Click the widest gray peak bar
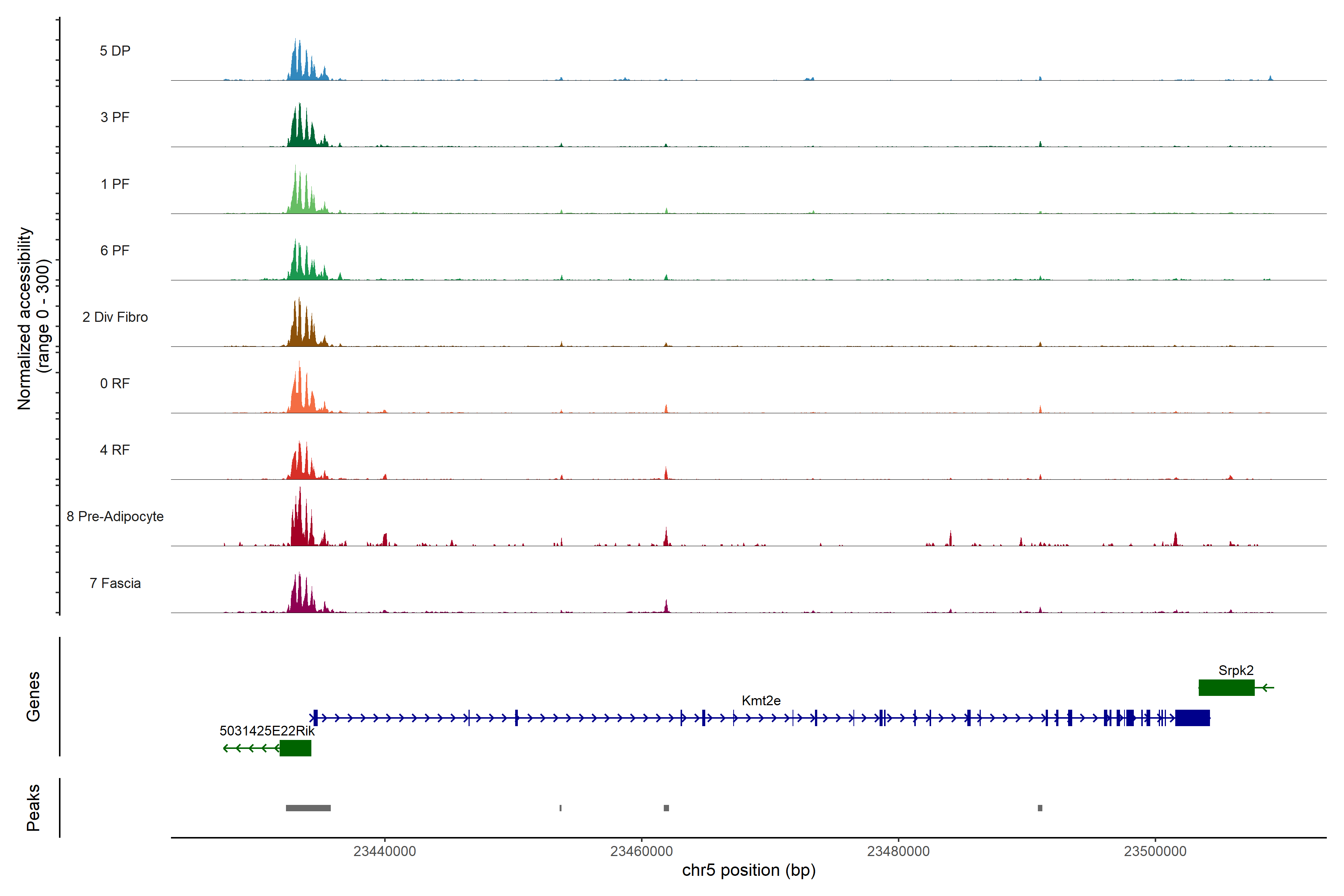Viewport: 1344px width, 896px height. 308,808
